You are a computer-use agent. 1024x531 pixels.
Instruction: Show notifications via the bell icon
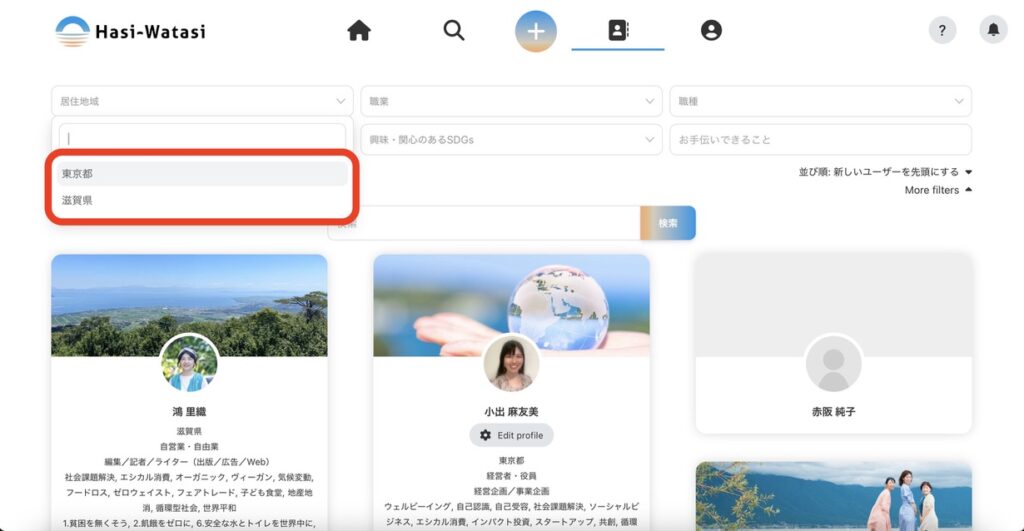coord(993,30)
